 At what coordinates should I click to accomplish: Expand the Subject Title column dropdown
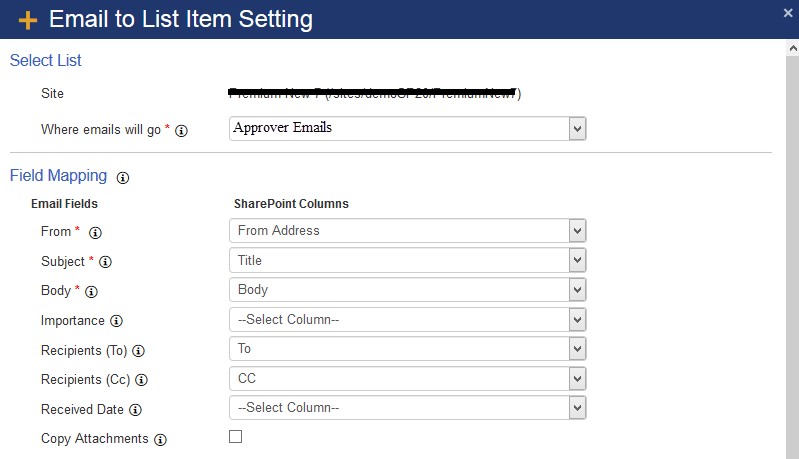[x=407, y=261]
